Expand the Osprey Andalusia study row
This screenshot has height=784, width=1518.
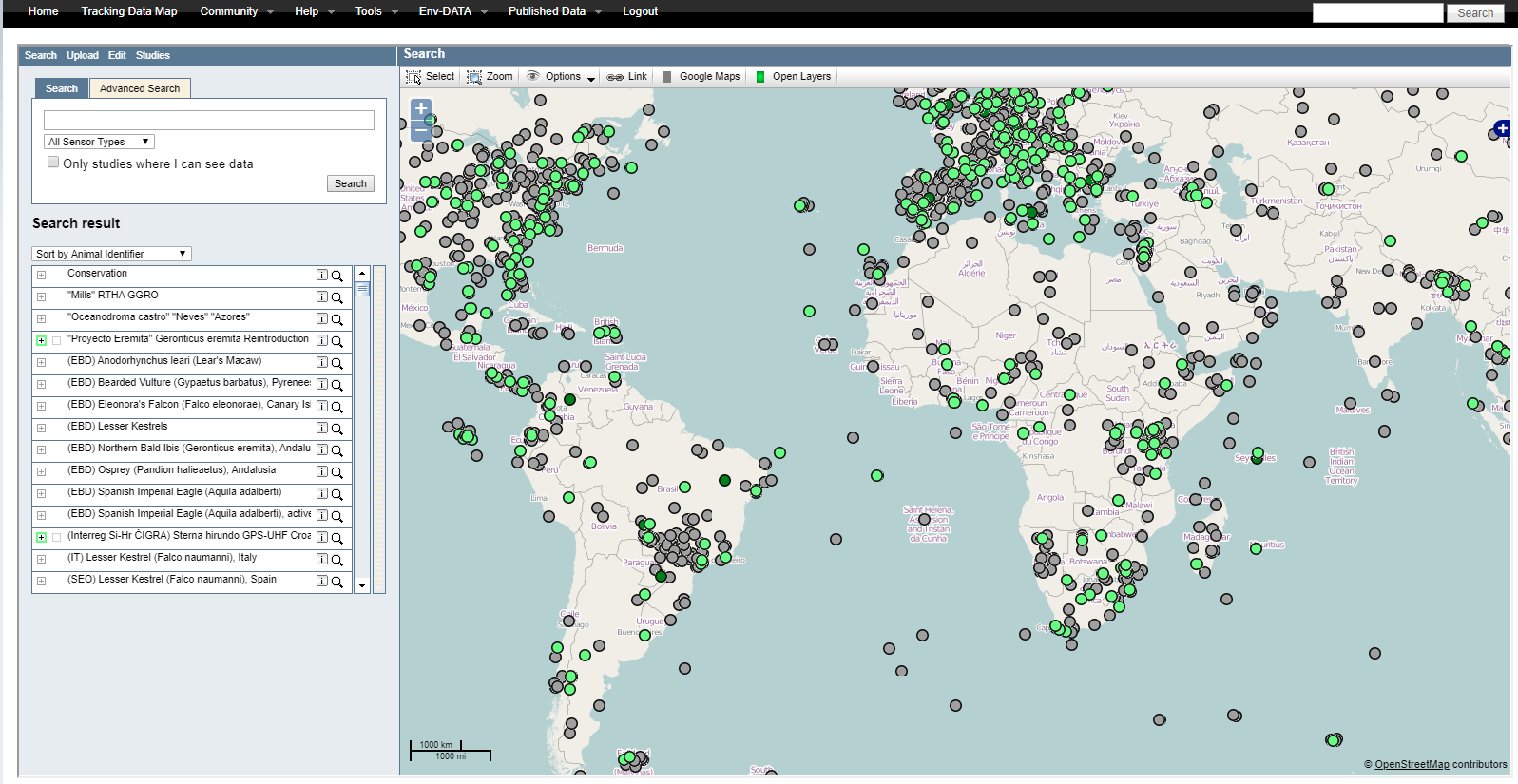tap(41, 471)
